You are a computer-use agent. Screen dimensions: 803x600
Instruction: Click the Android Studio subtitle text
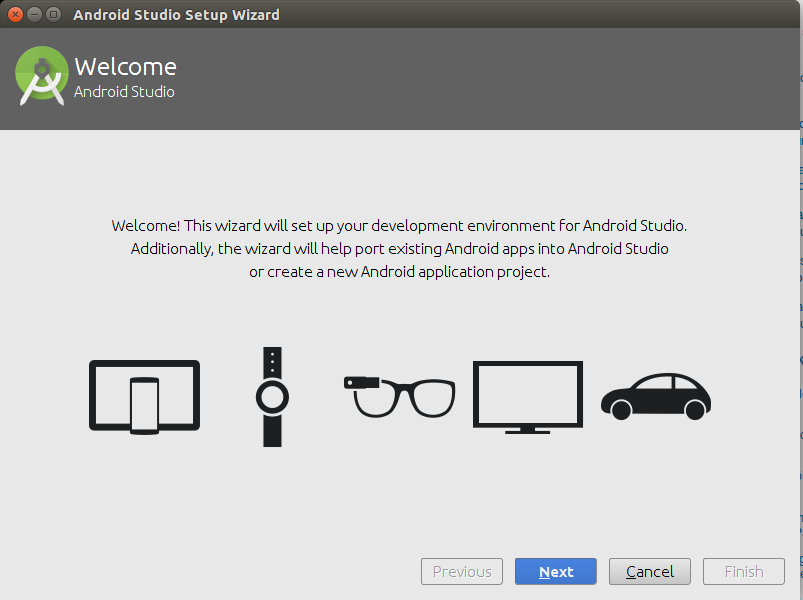[x=123, y=91]
